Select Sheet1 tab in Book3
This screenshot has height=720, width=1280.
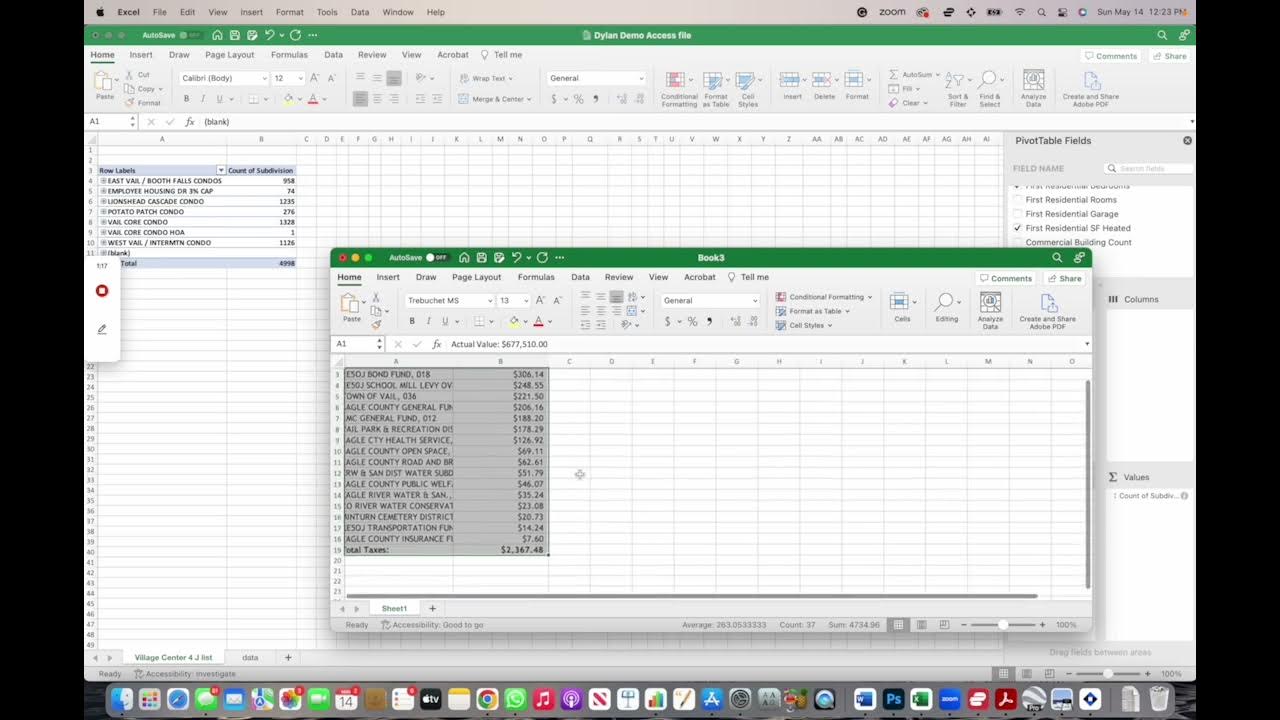[394, 608]
